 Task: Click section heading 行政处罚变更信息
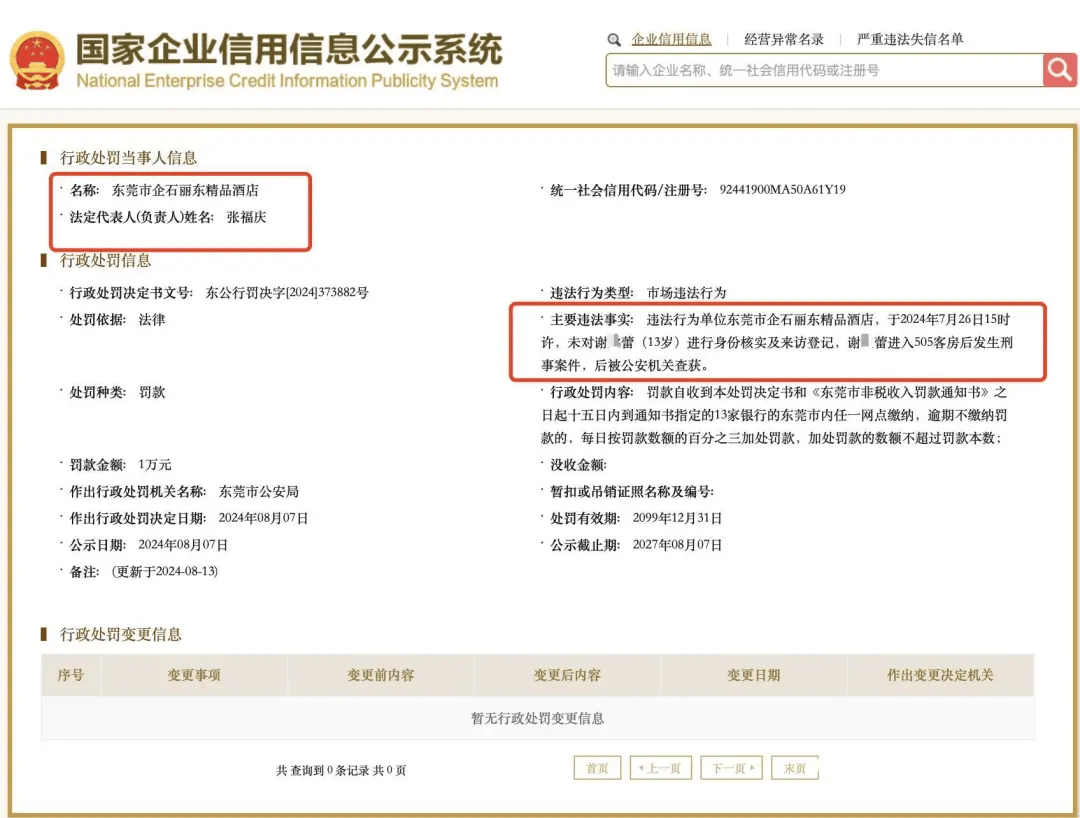(x=121, y=635)
